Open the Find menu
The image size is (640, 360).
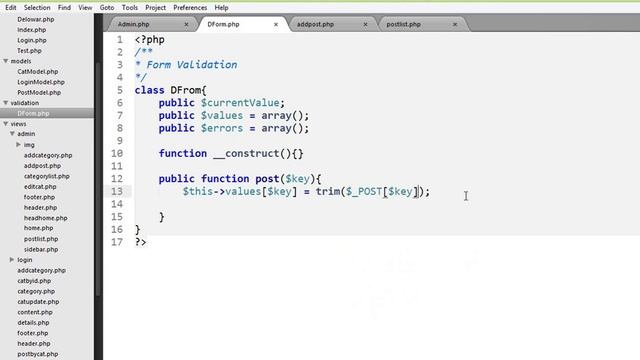coord(64,8)
